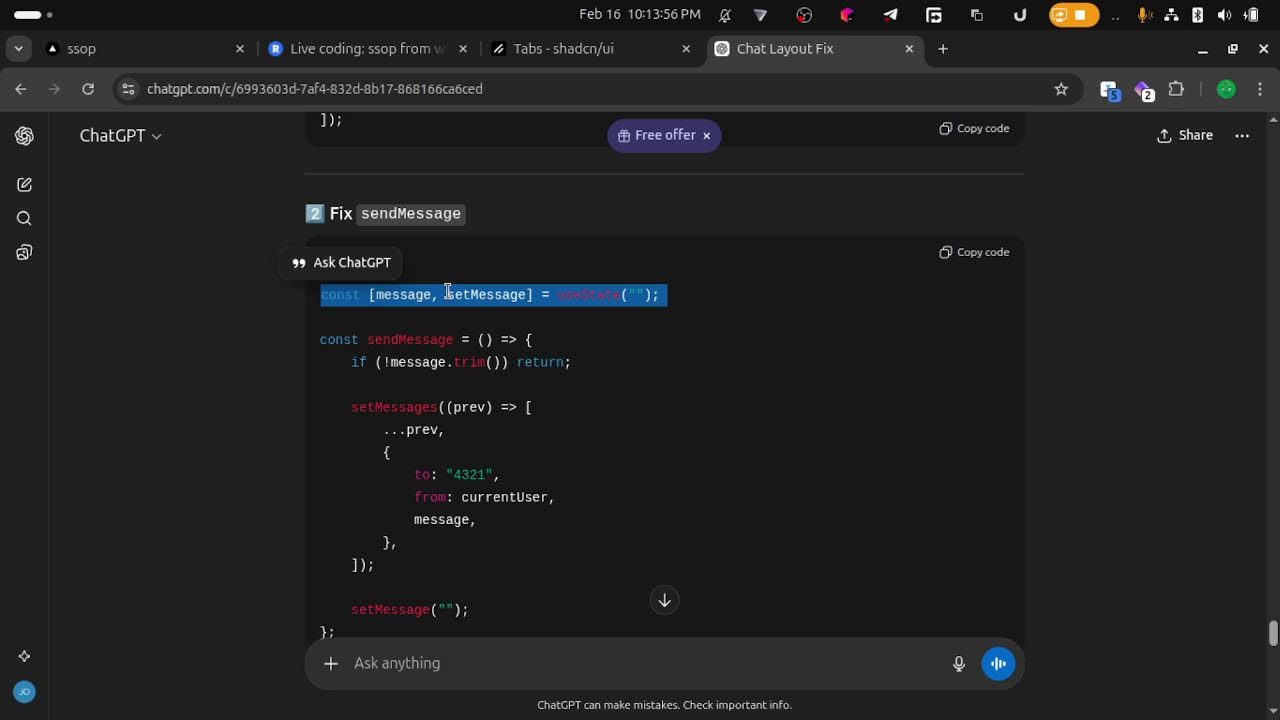
Task: Open the purple extension with badge 2
Action: coord(1144,90)
